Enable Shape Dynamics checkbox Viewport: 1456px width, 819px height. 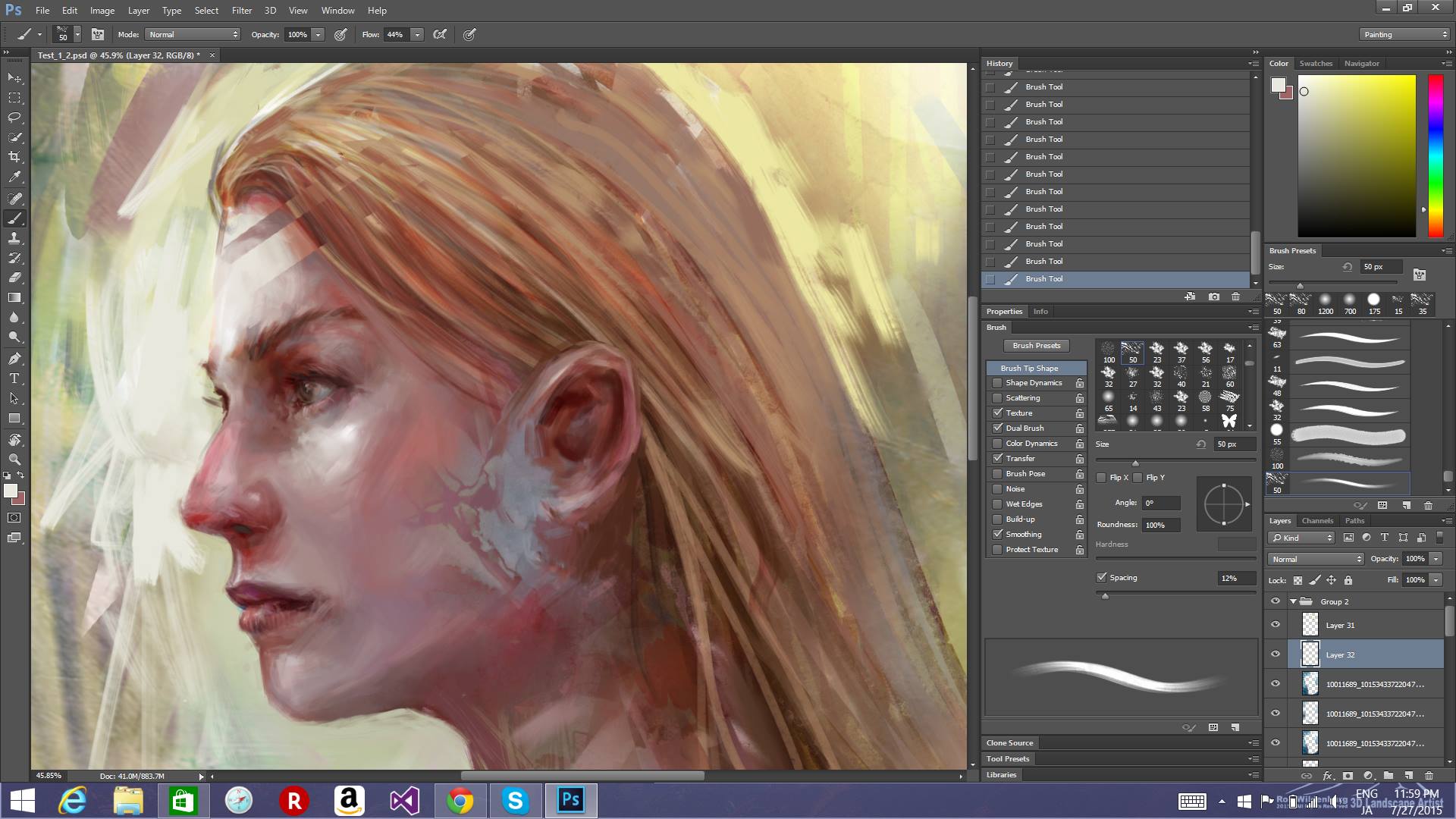point(998,383)
